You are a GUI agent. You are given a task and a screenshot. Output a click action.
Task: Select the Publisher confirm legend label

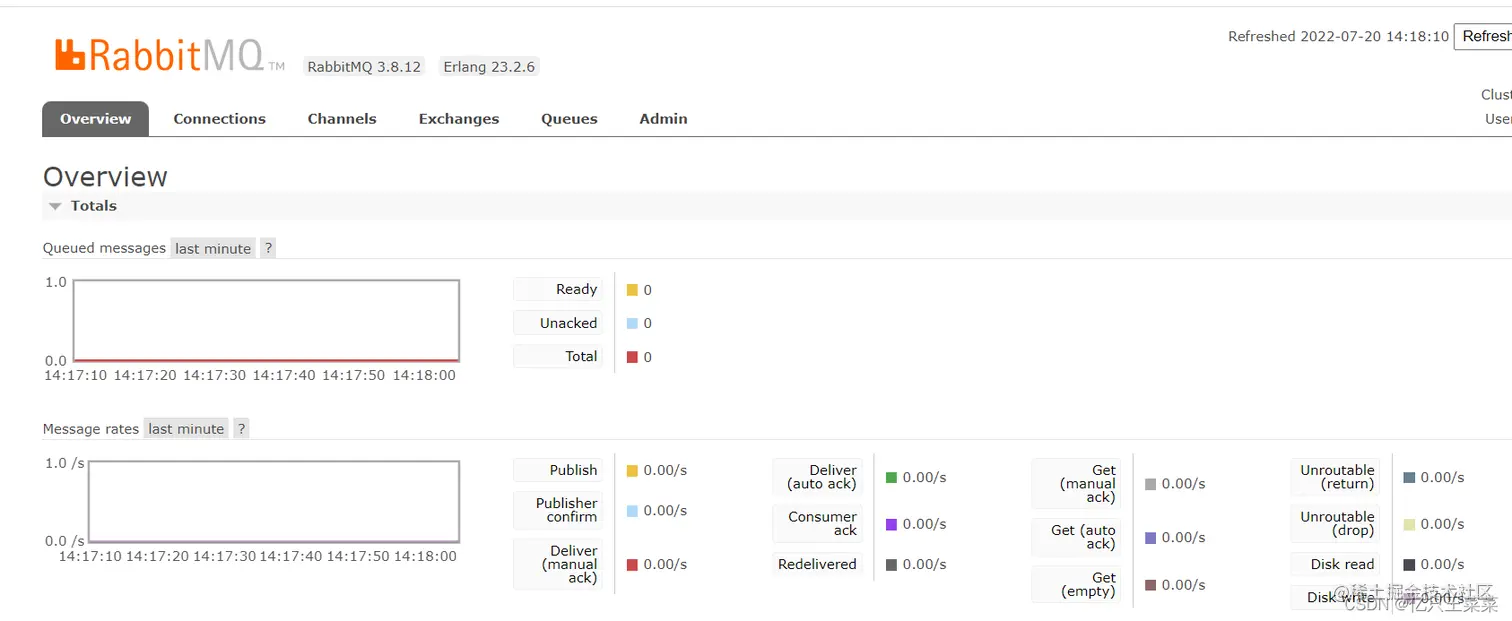558,510
